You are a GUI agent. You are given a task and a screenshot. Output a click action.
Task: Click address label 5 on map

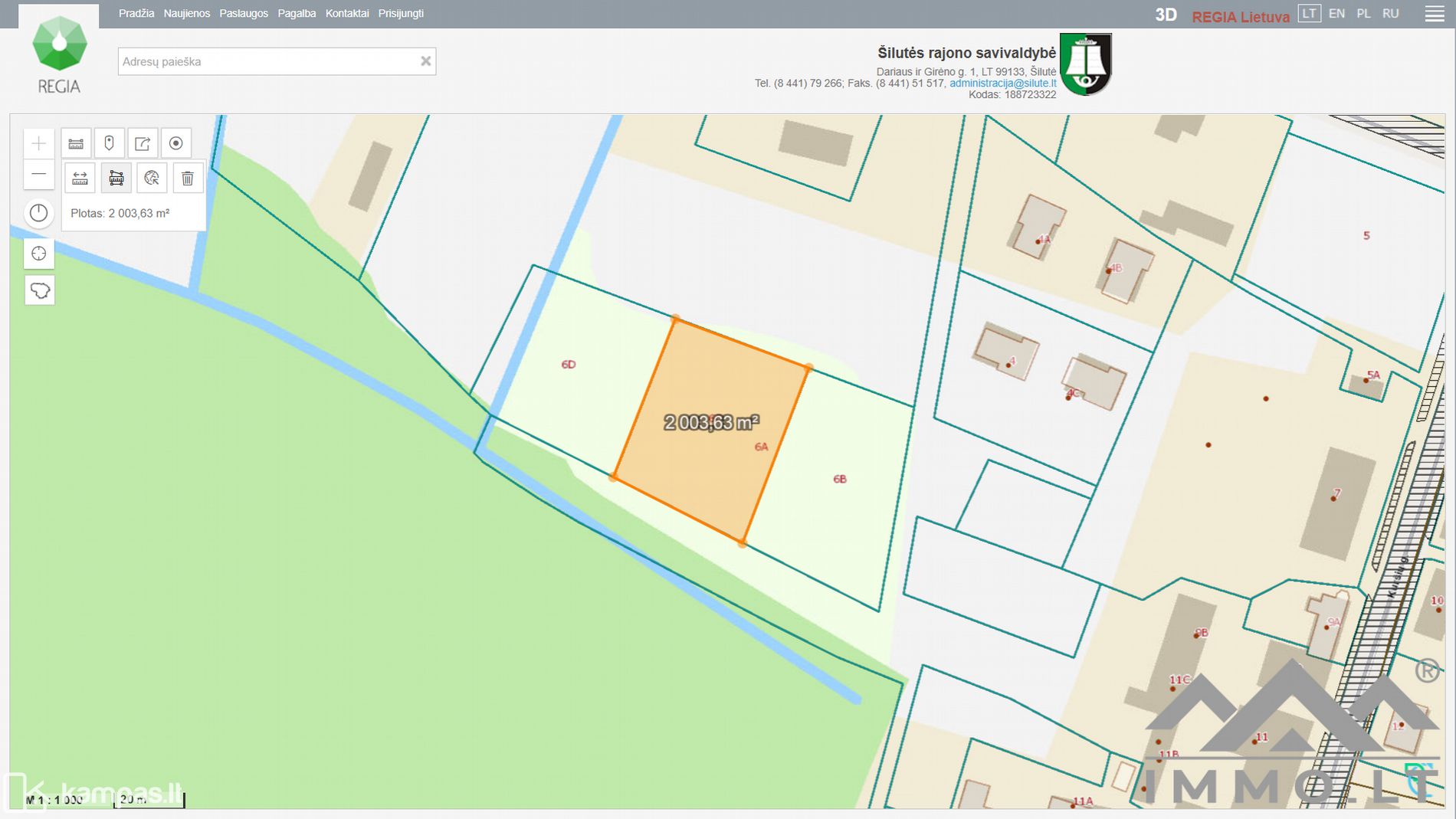(1366, 235)
